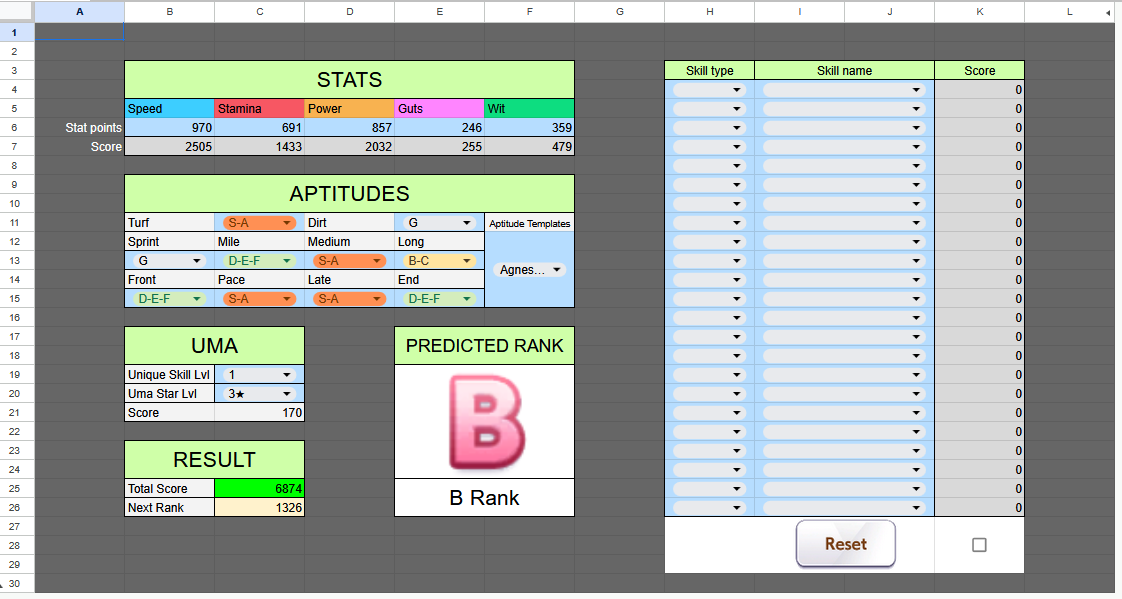The height and width of the screenshot is (599, 1122).
Task: Select the Guts stat points cell 246
Action: tap(439, 127)
